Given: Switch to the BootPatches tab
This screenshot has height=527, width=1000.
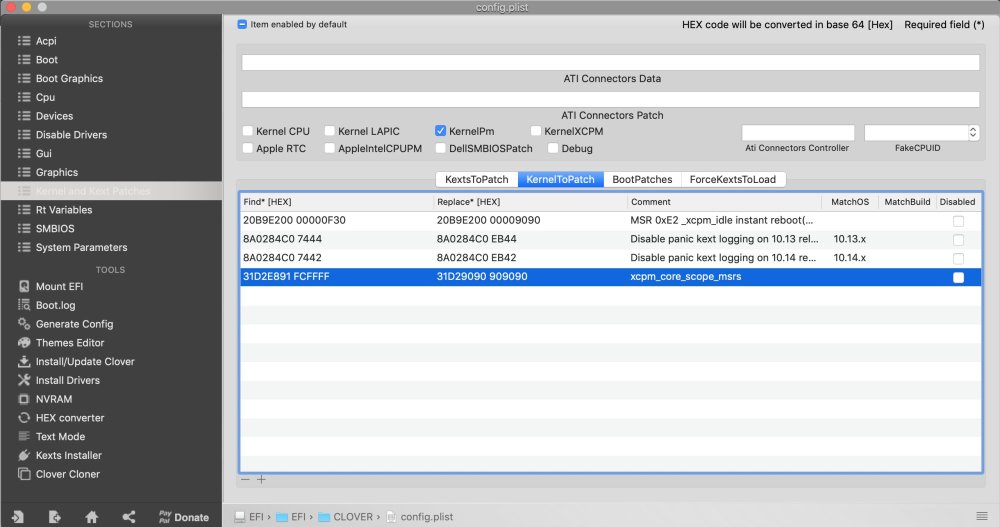Looking at the screenshot, I should coord(642,180).
